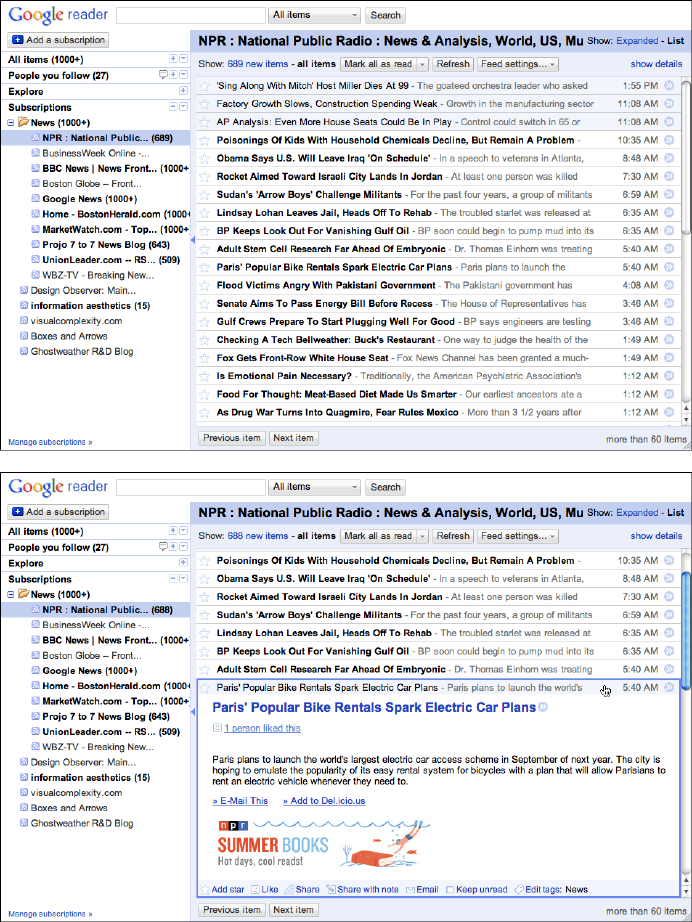Click Email envelope in article action bar
Screen dimensions: 692x922
tap(410, 890)
